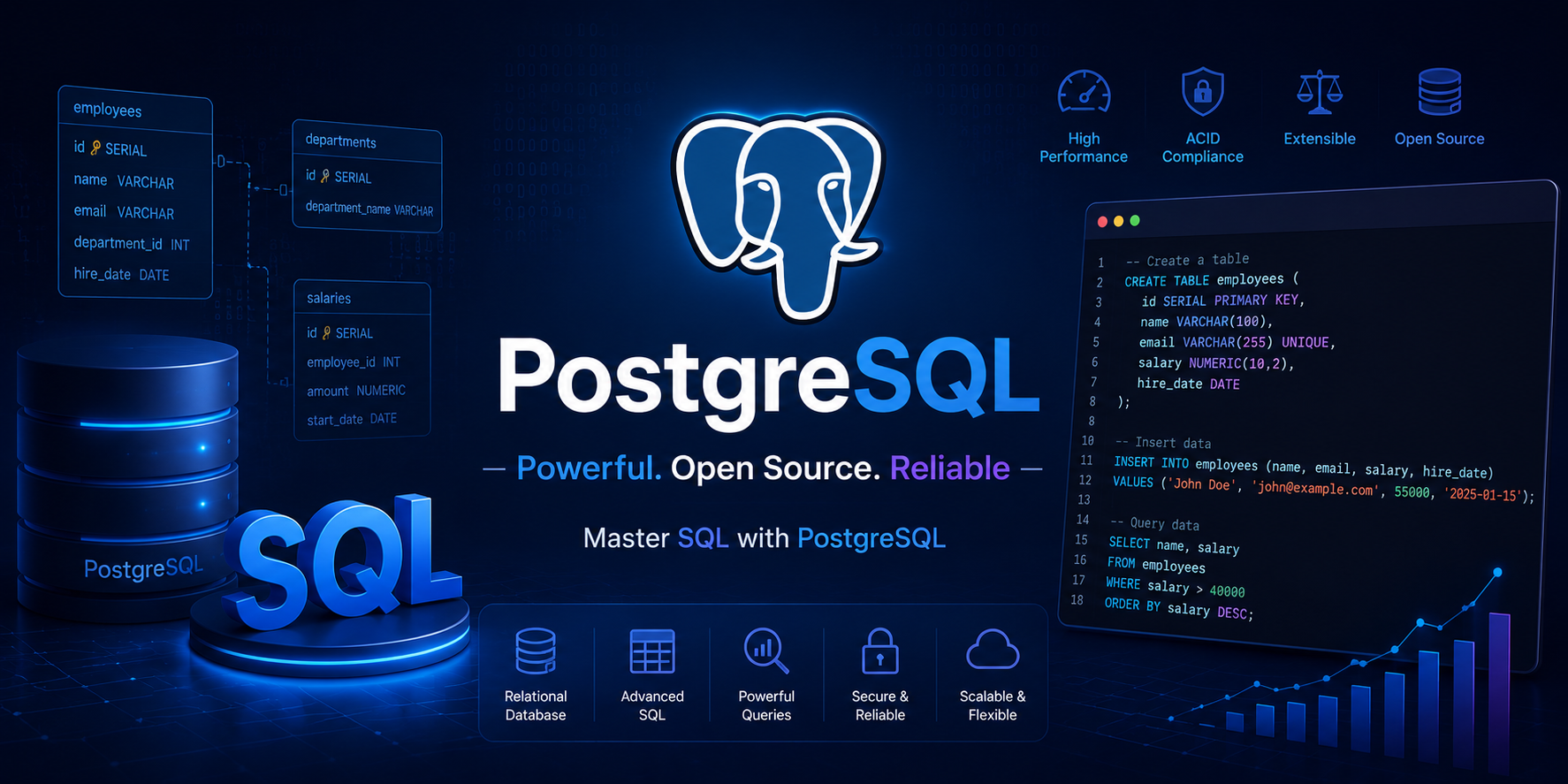Click the '-- Query data' comment line

point(1154,523)
